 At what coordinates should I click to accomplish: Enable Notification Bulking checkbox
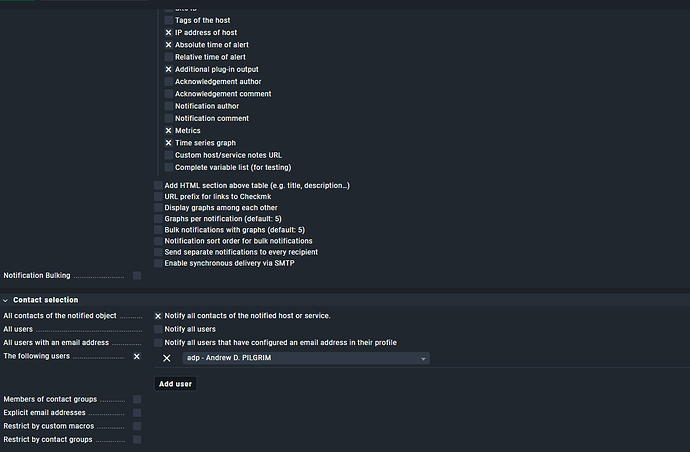[x=137, y=275]
